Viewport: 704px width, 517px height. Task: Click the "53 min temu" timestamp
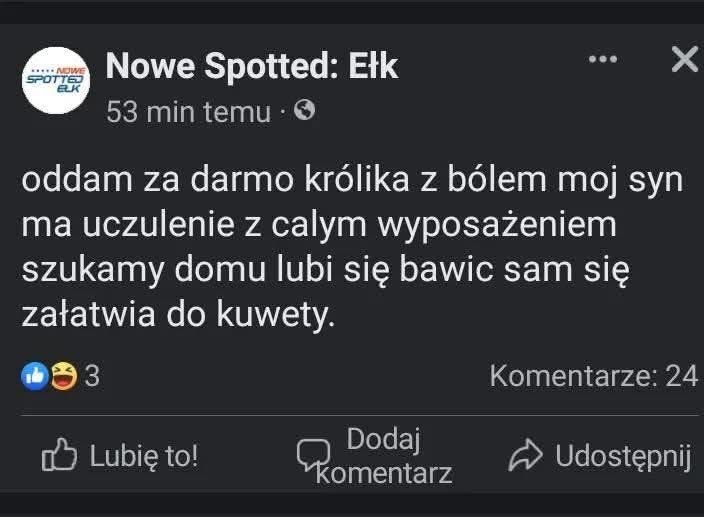click(x=188, y=112)
